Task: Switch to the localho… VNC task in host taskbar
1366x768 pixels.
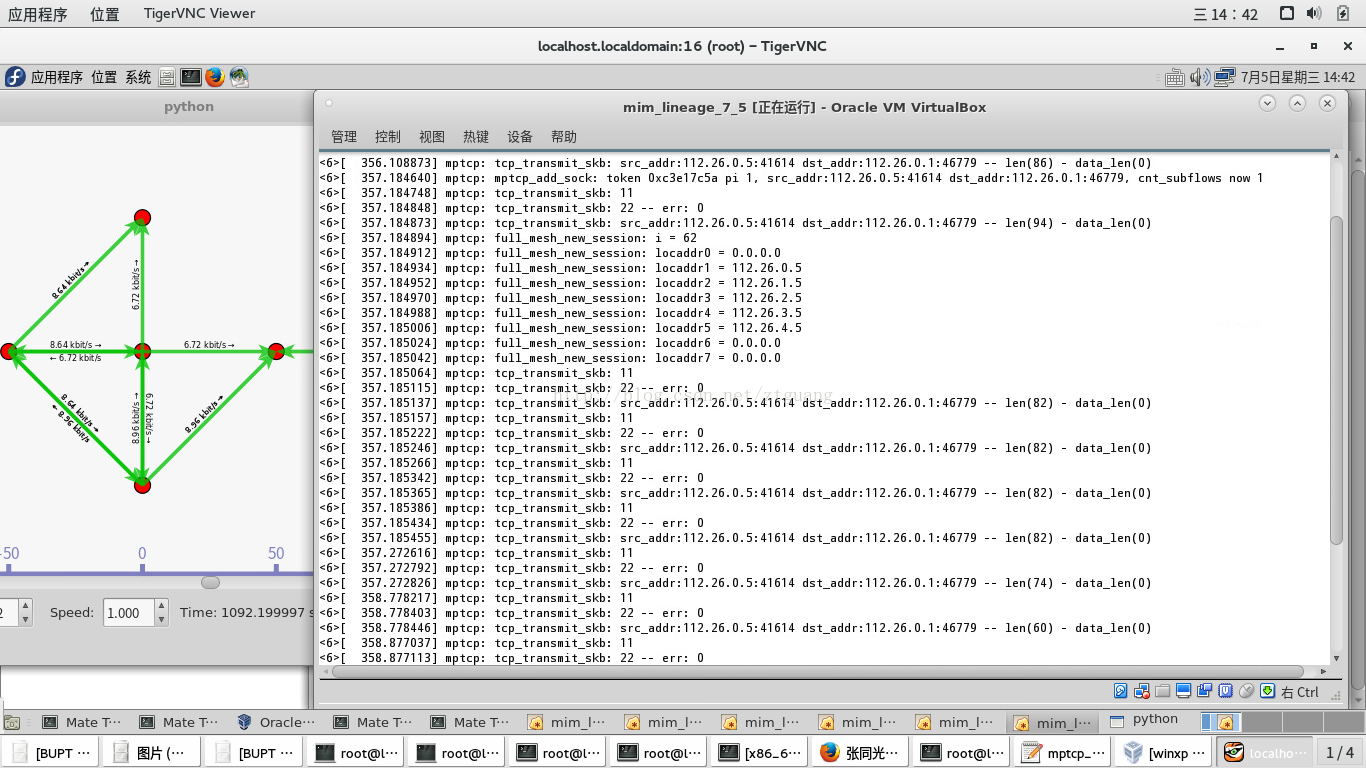Action: pyautogui.click(x=1263, y=752)
